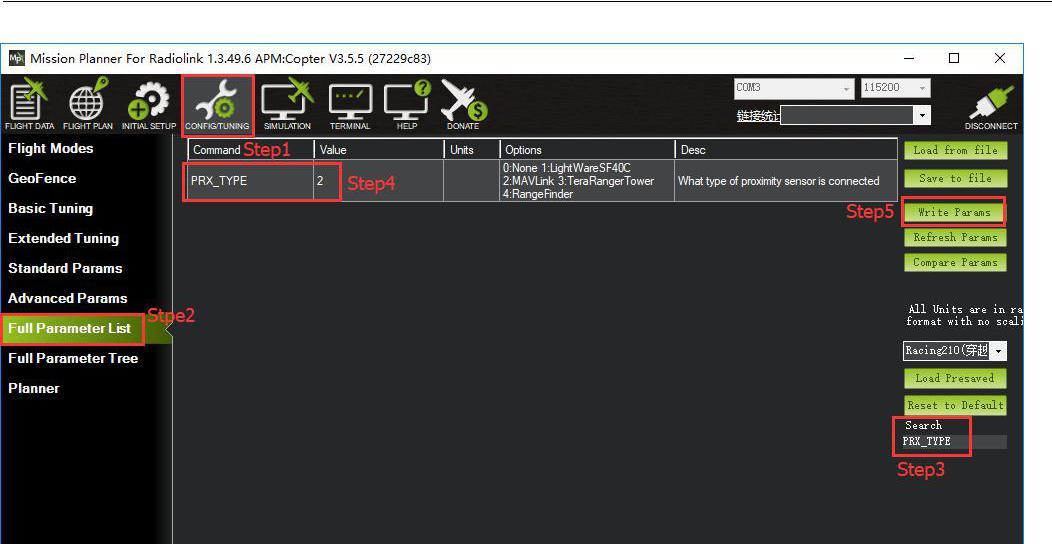The width and height of the screenshot is (1052, 544).
Task: Close the Mission Planner window
Action: coord(1000,58)
